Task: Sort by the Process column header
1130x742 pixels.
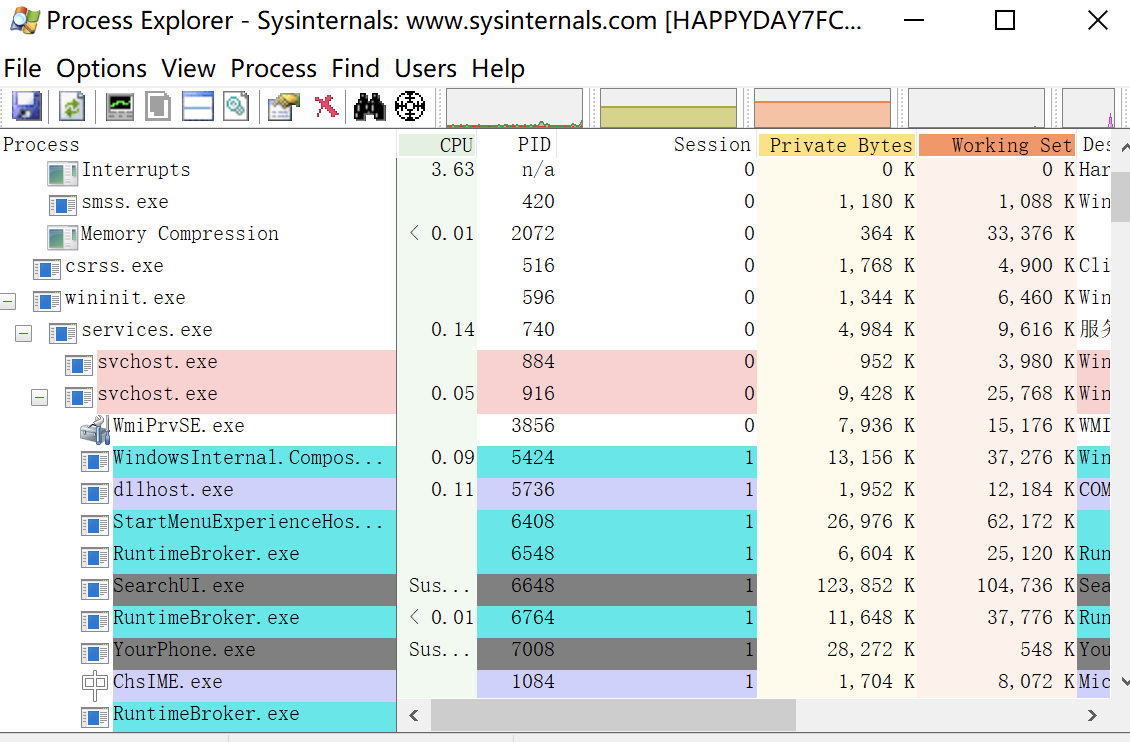Action: [x=198, y=145]
